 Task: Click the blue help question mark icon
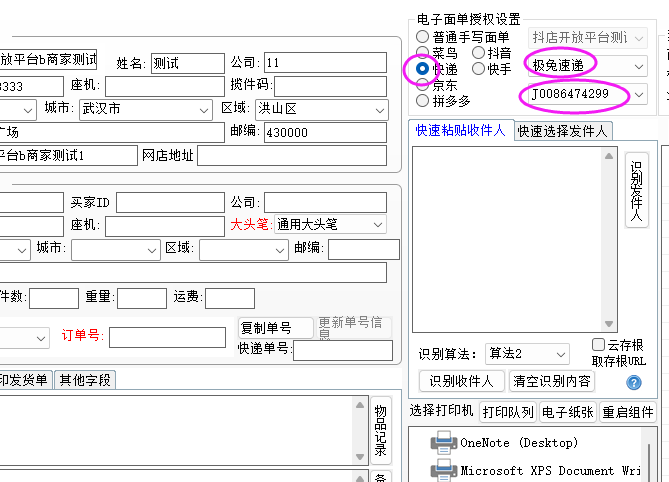633,382
